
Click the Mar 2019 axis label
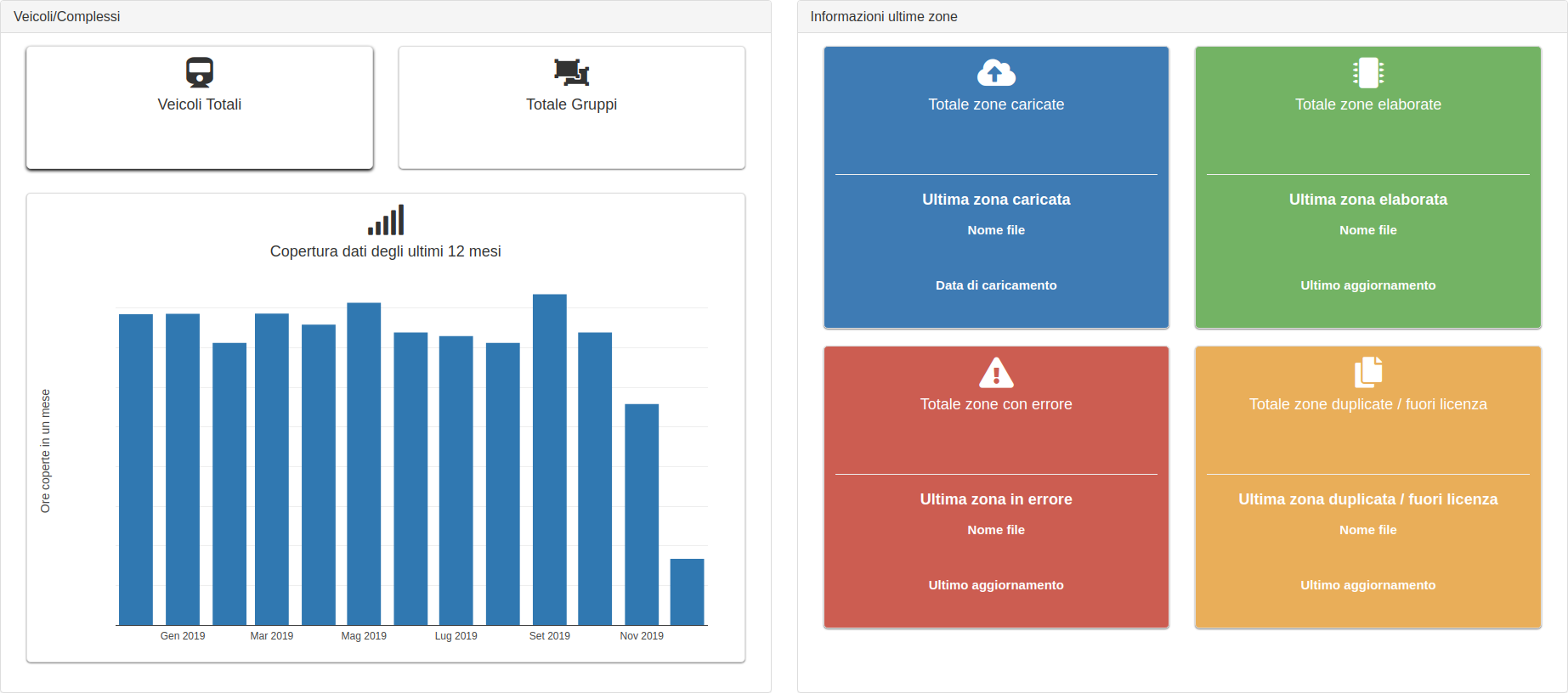pyautogui.click(x=272, y=636)
